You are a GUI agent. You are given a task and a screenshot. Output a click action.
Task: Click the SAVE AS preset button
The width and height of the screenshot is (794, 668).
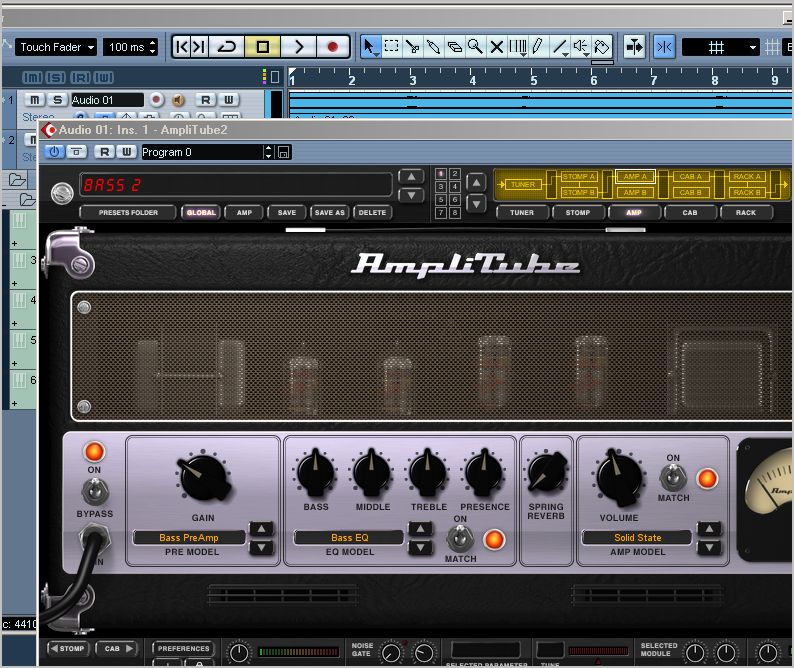pos(329,212)
